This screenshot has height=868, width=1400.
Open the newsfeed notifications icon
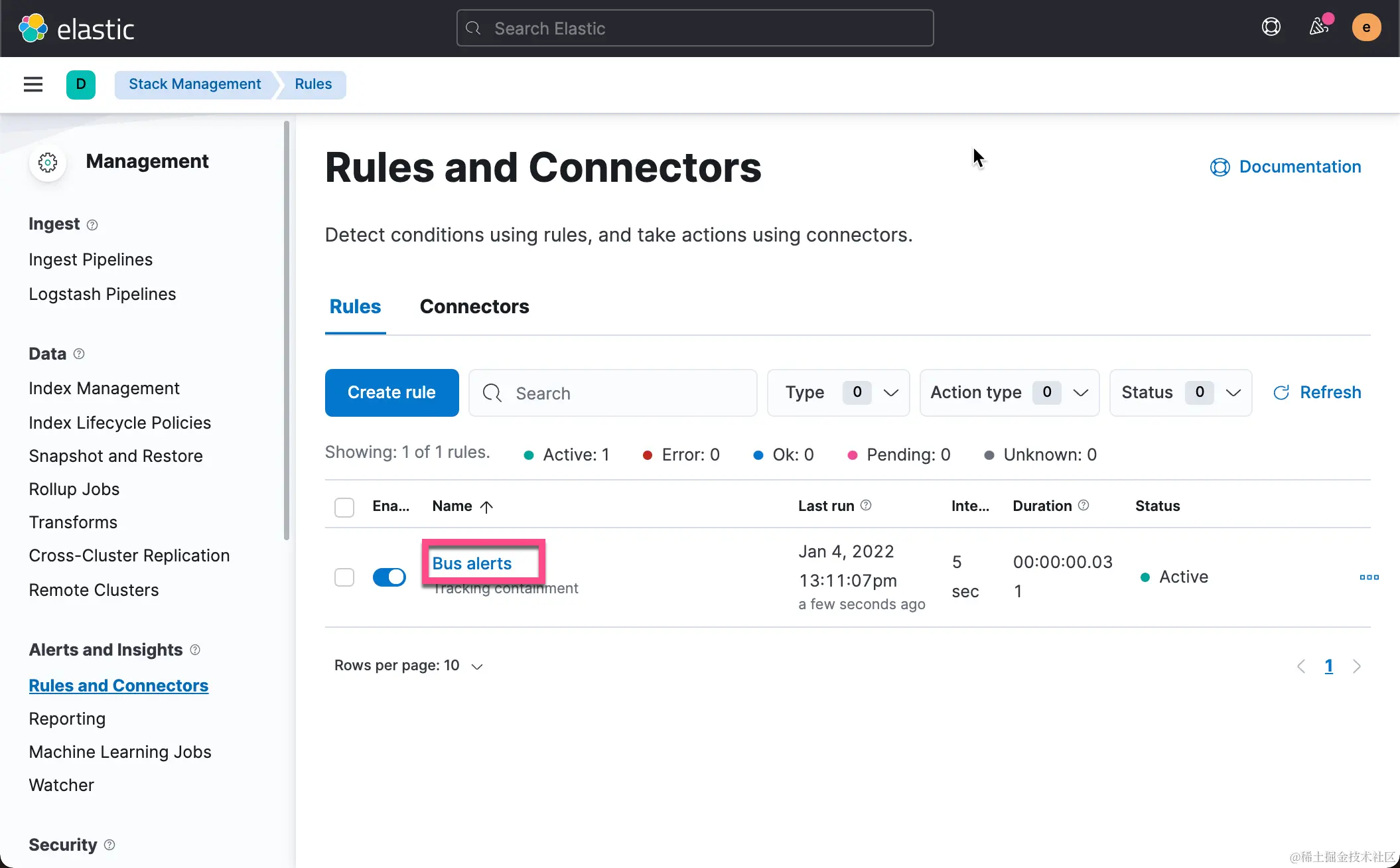pyautogui.click(x=1319, y=27)
